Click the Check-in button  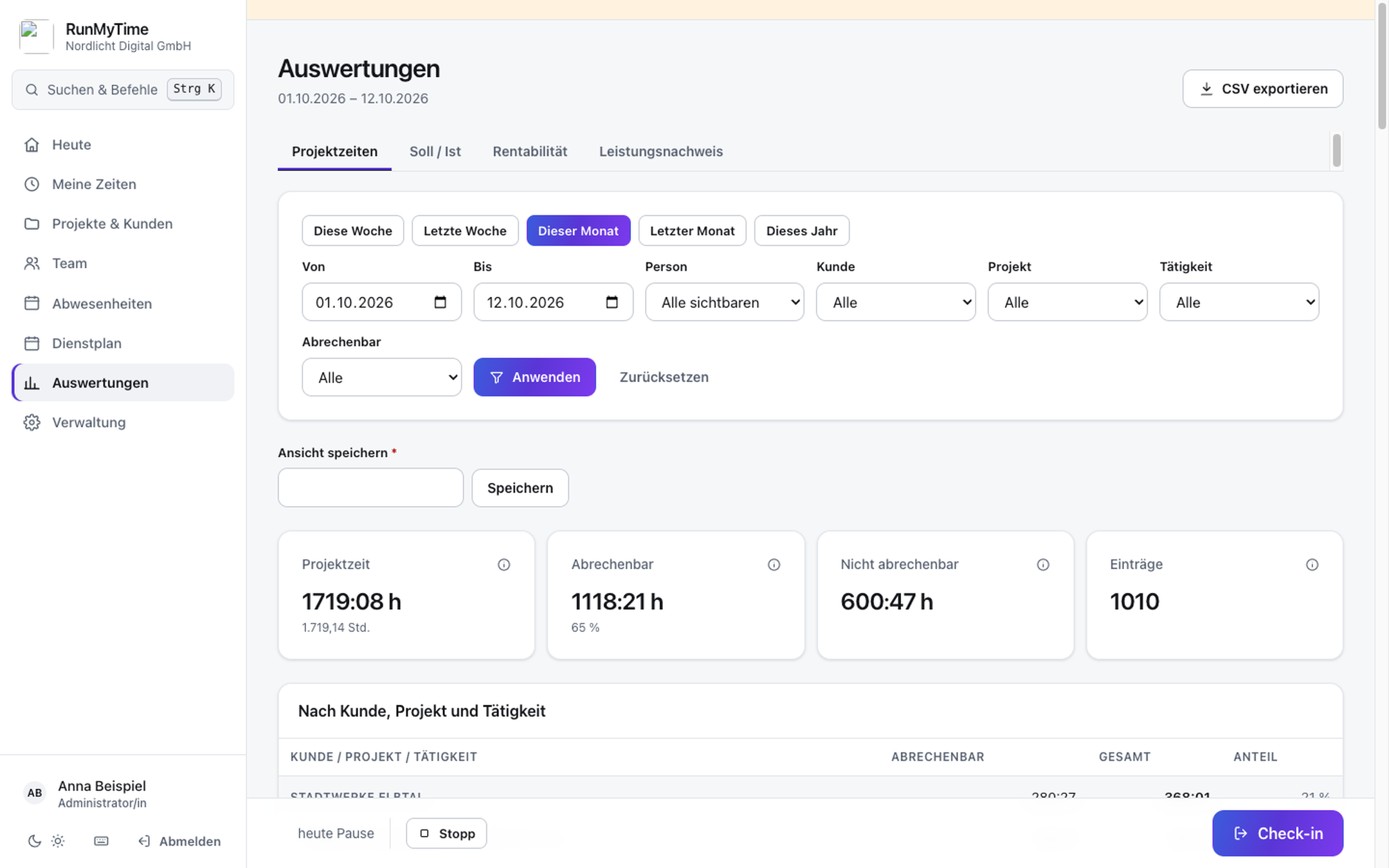(x=1278, y=833)
